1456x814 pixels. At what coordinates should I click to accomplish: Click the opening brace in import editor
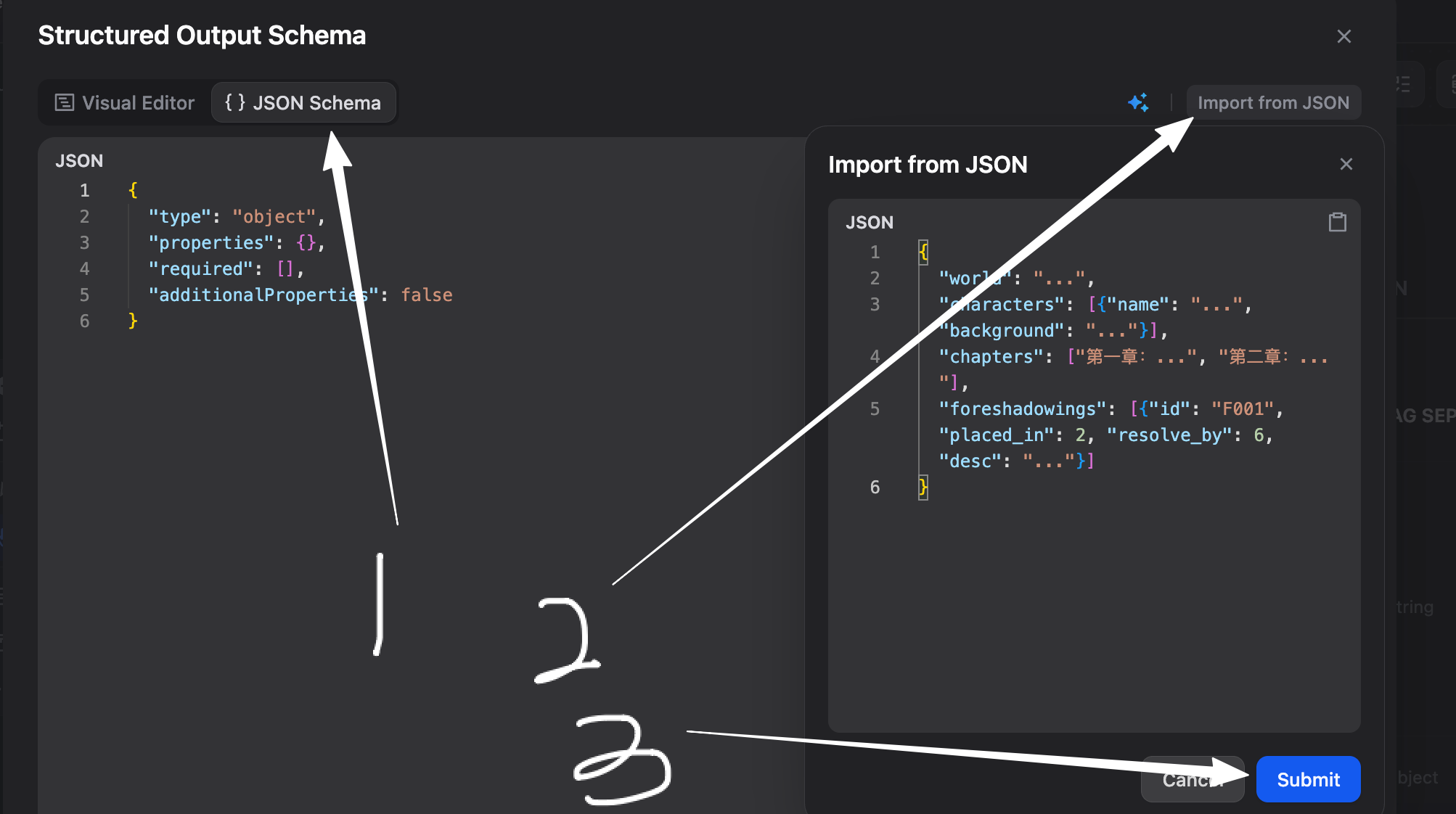(923, 252)
